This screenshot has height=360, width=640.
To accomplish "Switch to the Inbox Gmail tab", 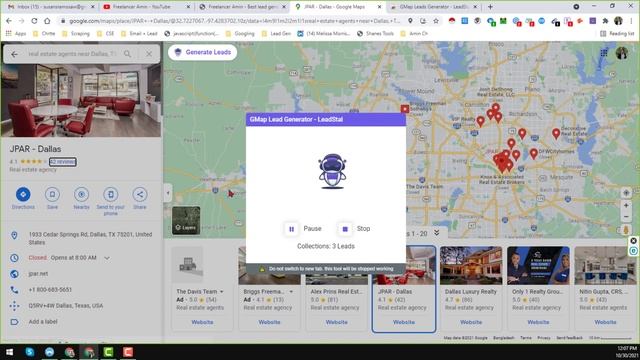I will (x=51, y=7).
